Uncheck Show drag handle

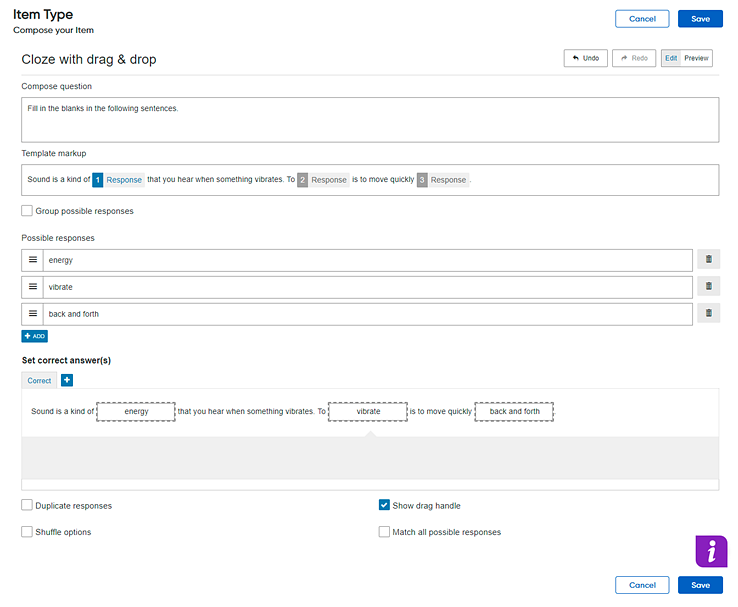coord(385,505)
